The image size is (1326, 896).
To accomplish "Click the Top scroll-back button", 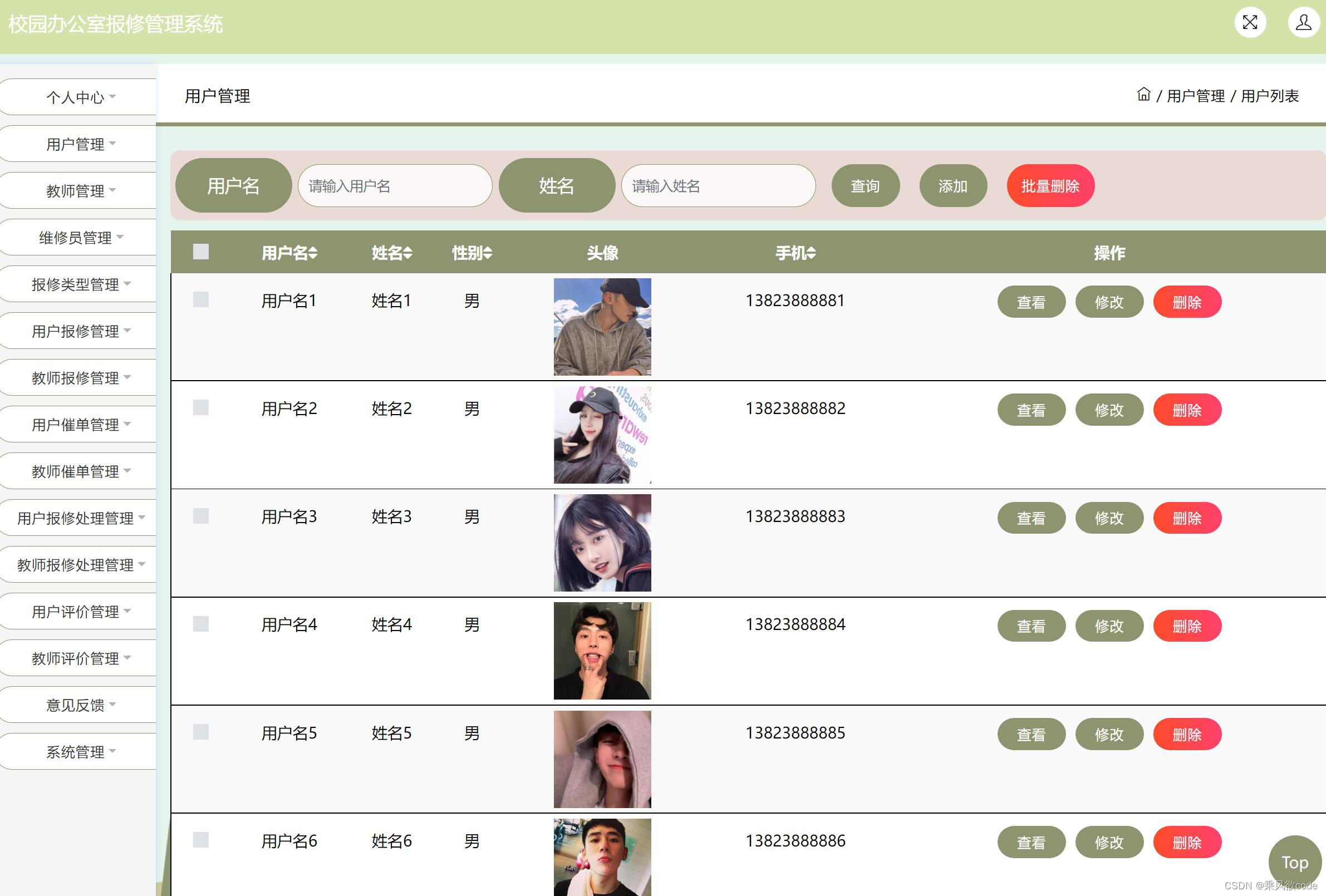I will pyautogui.click(x=1294, y=862).
